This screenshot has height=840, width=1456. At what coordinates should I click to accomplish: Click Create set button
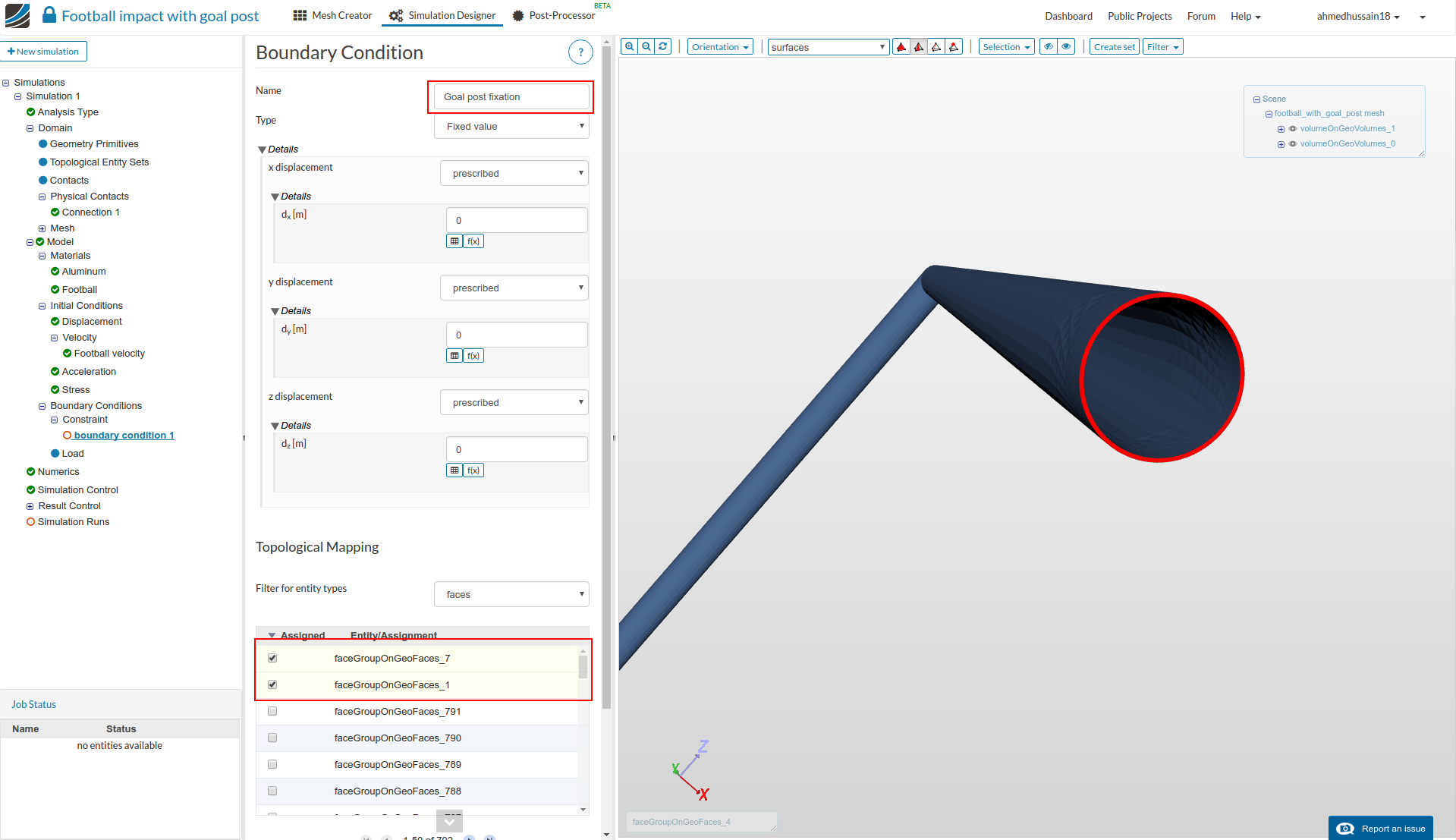1115,47
